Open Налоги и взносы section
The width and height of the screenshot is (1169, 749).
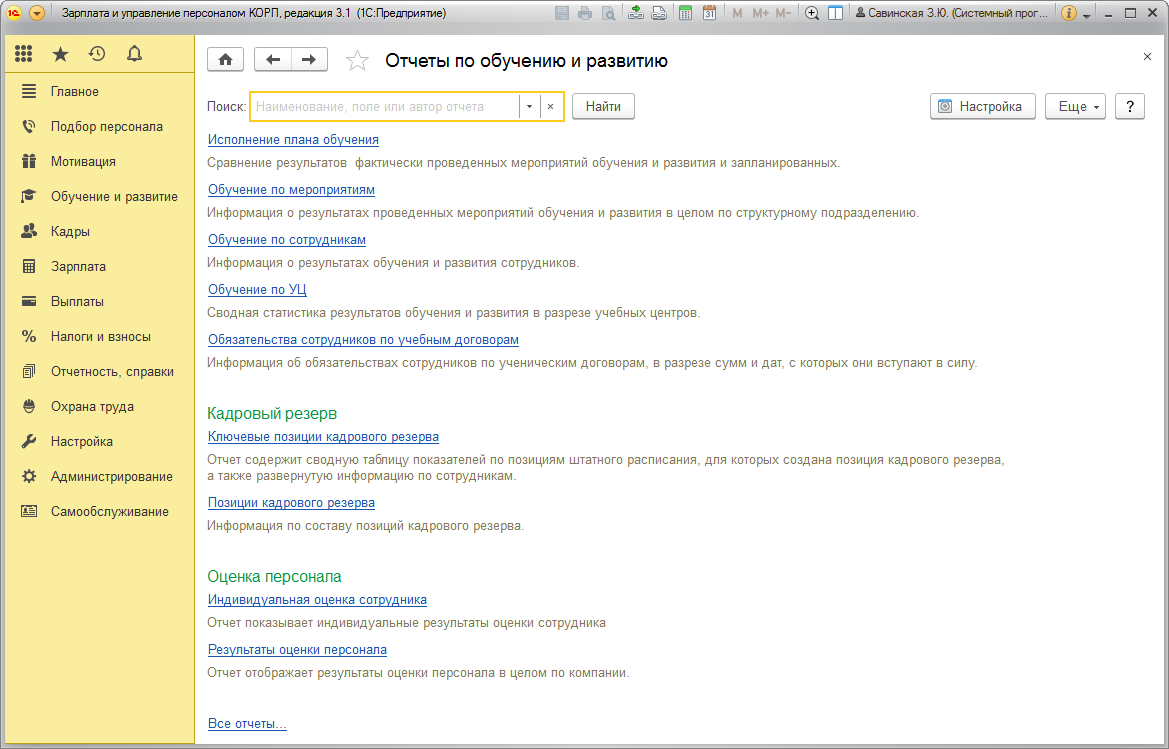pyautogui.click(x=99, y=337)
